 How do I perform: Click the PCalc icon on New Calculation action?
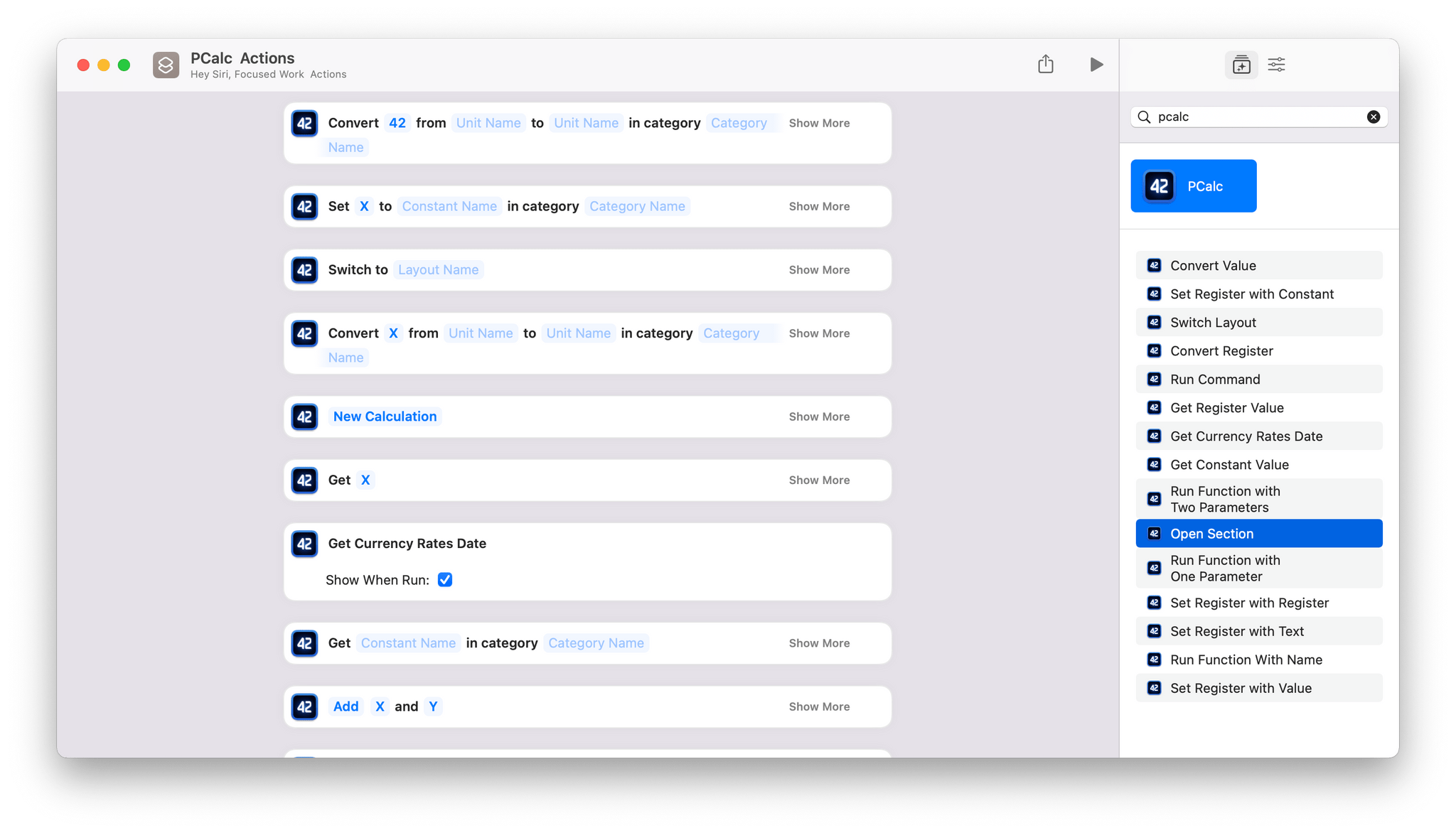[x=304, y=416]
